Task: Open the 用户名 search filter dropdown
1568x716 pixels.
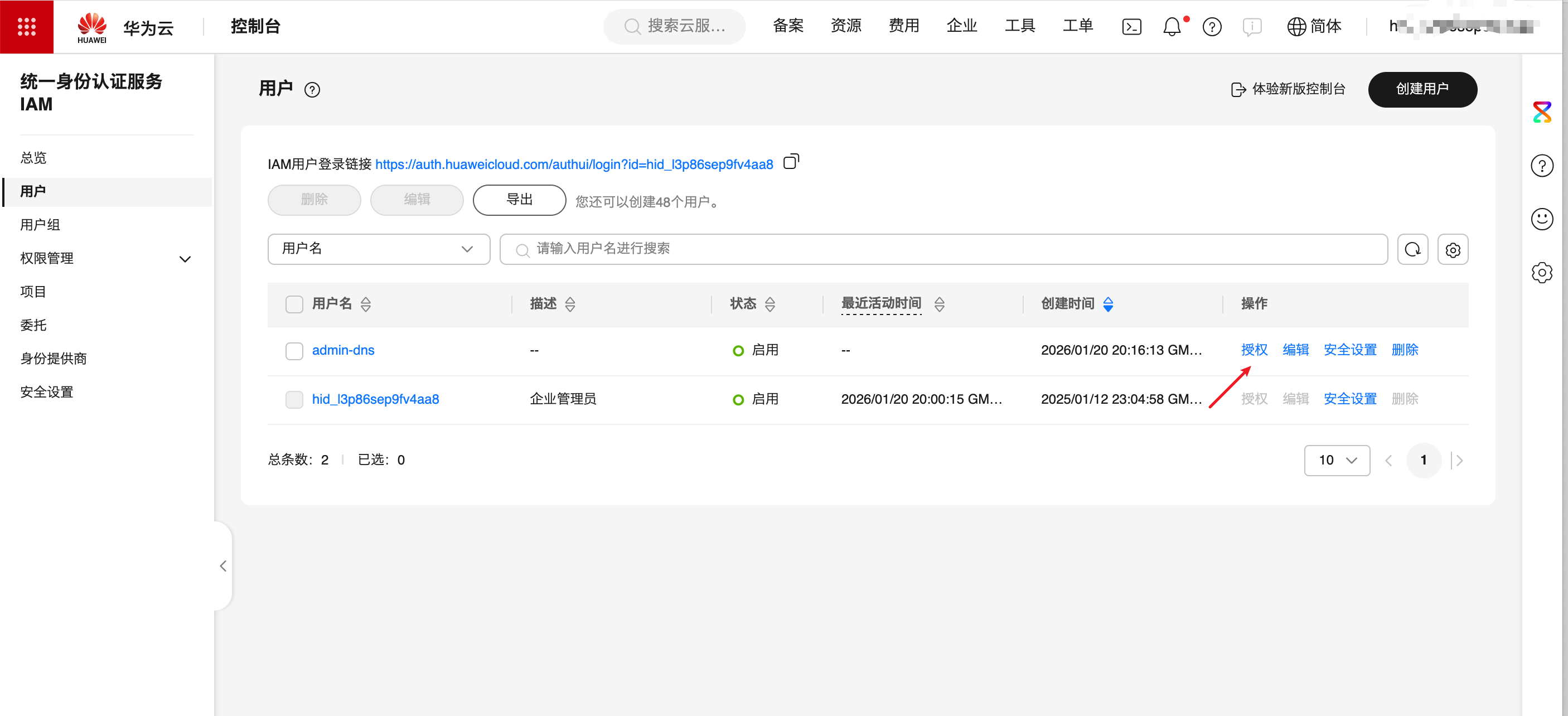Action: coord(378,249)
